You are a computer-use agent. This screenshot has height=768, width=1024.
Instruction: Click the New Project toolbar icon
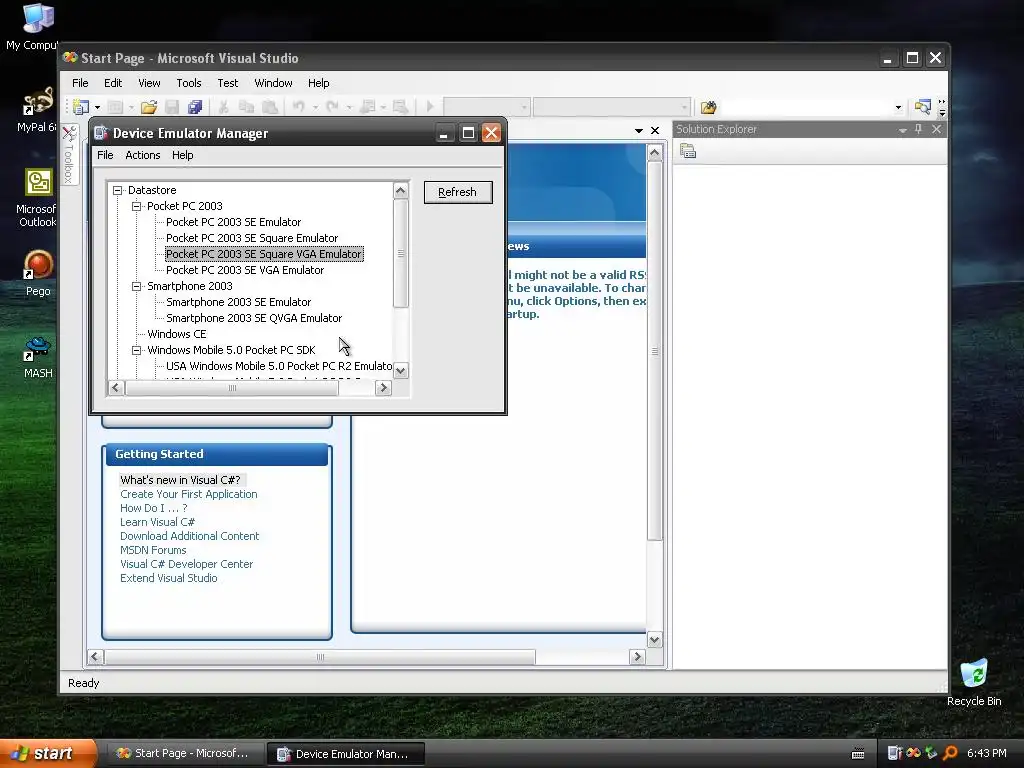[81, 106]
